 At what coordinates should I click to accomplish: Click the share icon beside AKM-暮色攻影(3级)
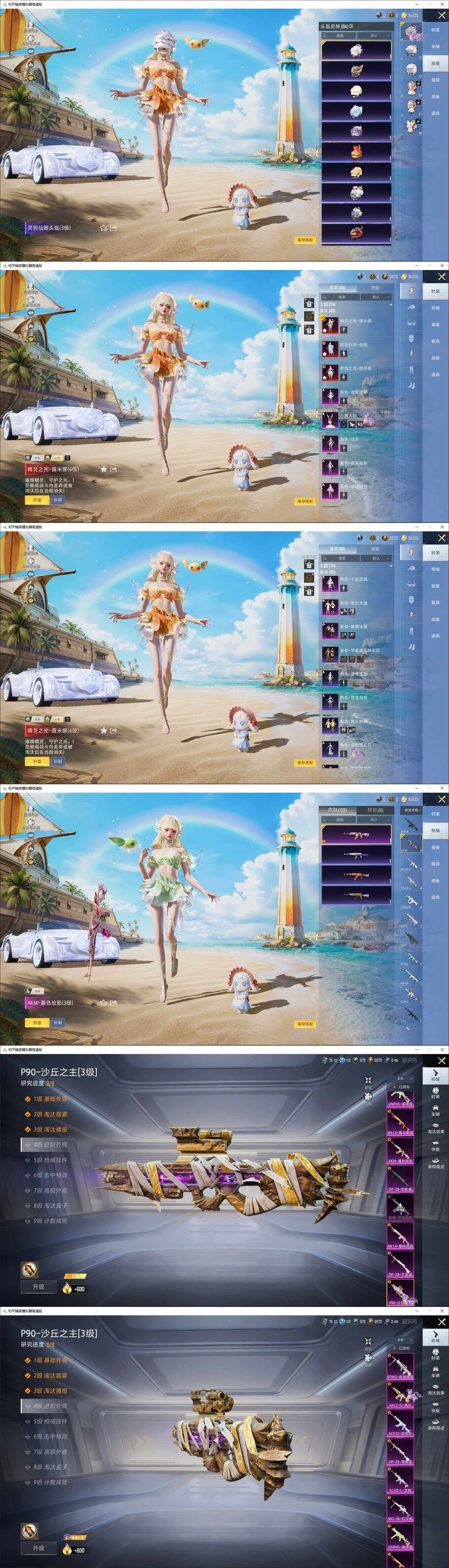113,1002
